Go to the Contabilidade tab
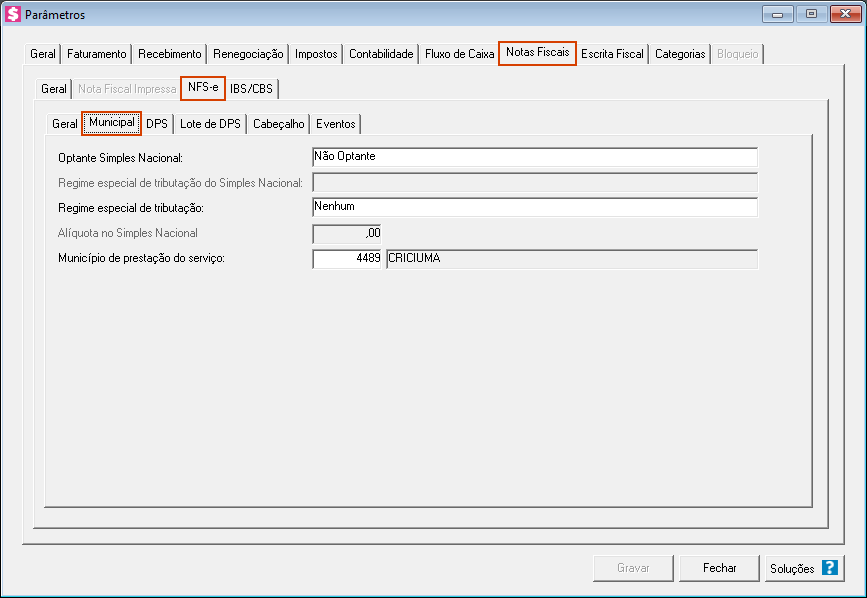This screenshot has height=598, width=867. (x=381, y=54)
